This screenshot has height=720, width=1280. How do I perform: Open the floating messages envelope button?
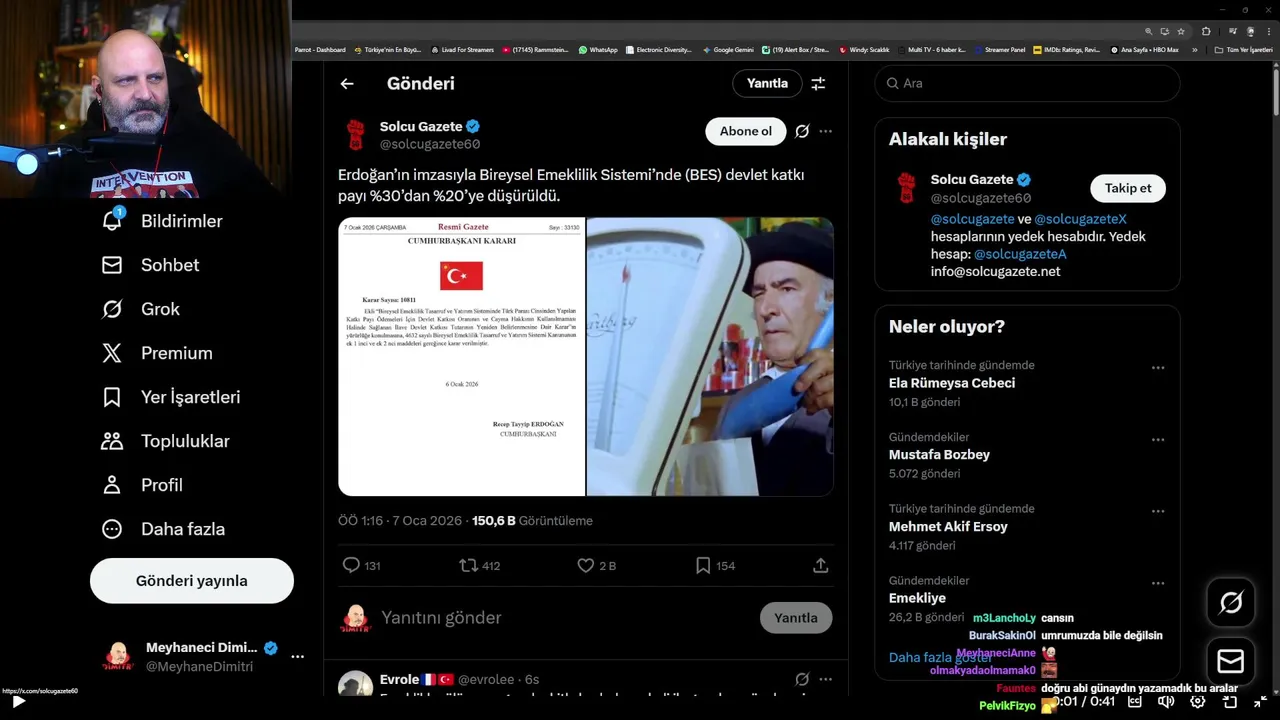click(1231, 662)
